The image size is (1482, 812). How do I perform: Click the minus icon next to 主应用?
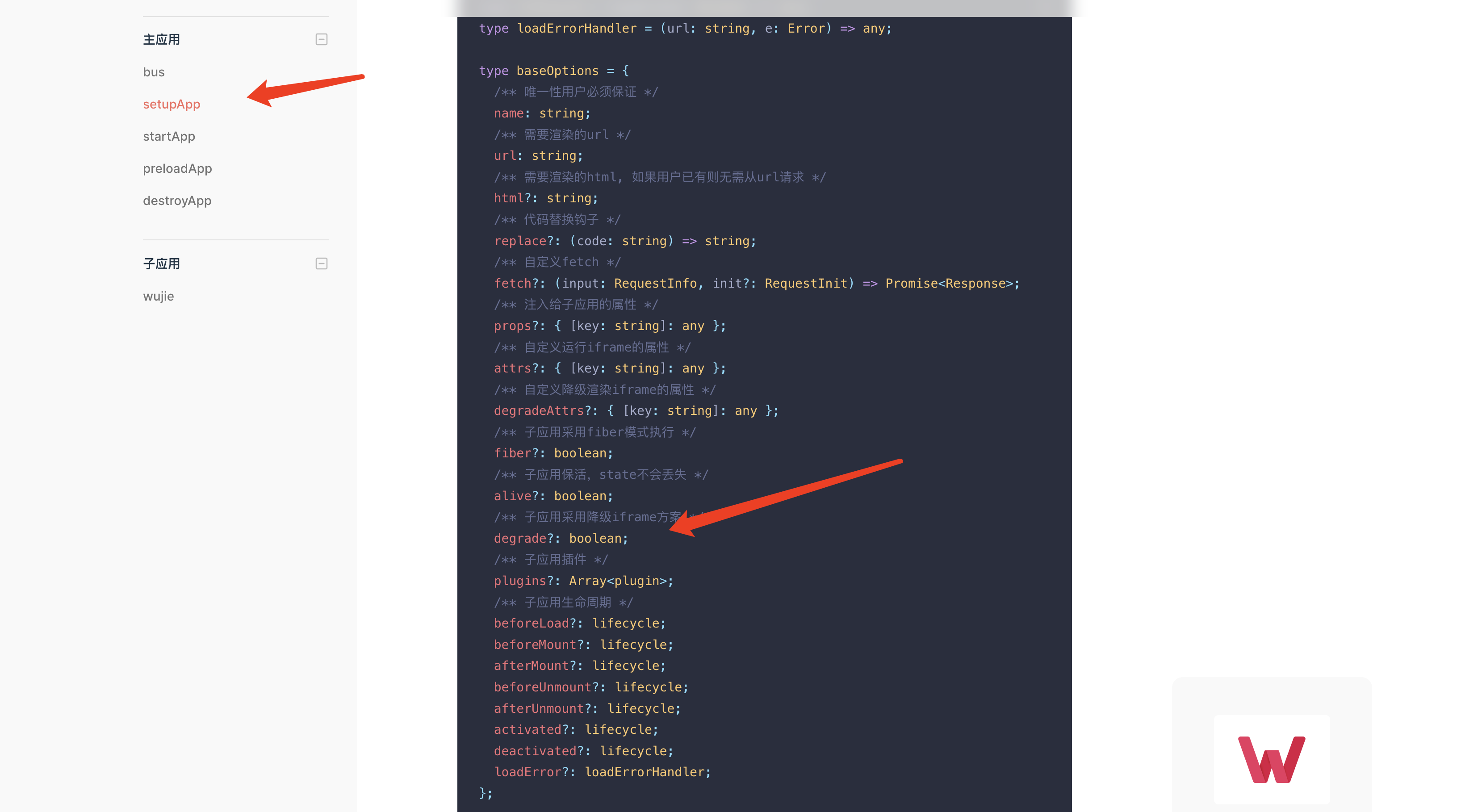(321, 39)
